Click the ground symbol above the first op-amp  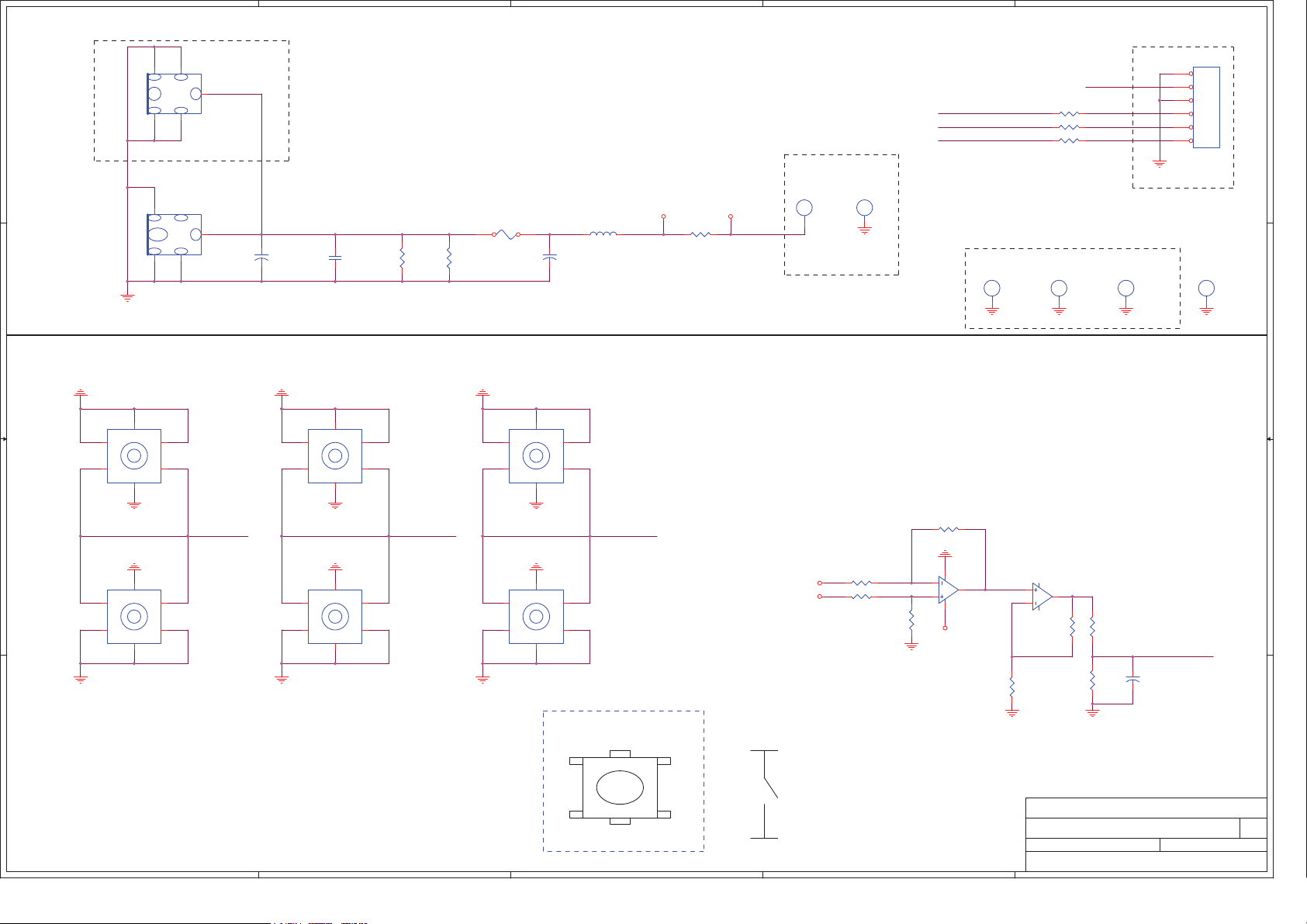945,554
